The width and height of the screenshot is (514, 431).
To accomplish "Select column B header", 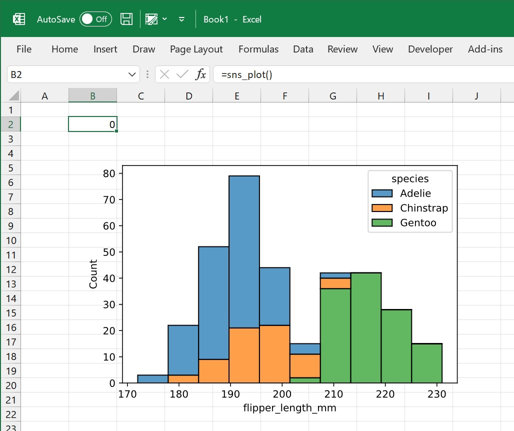I will [92, 96].
